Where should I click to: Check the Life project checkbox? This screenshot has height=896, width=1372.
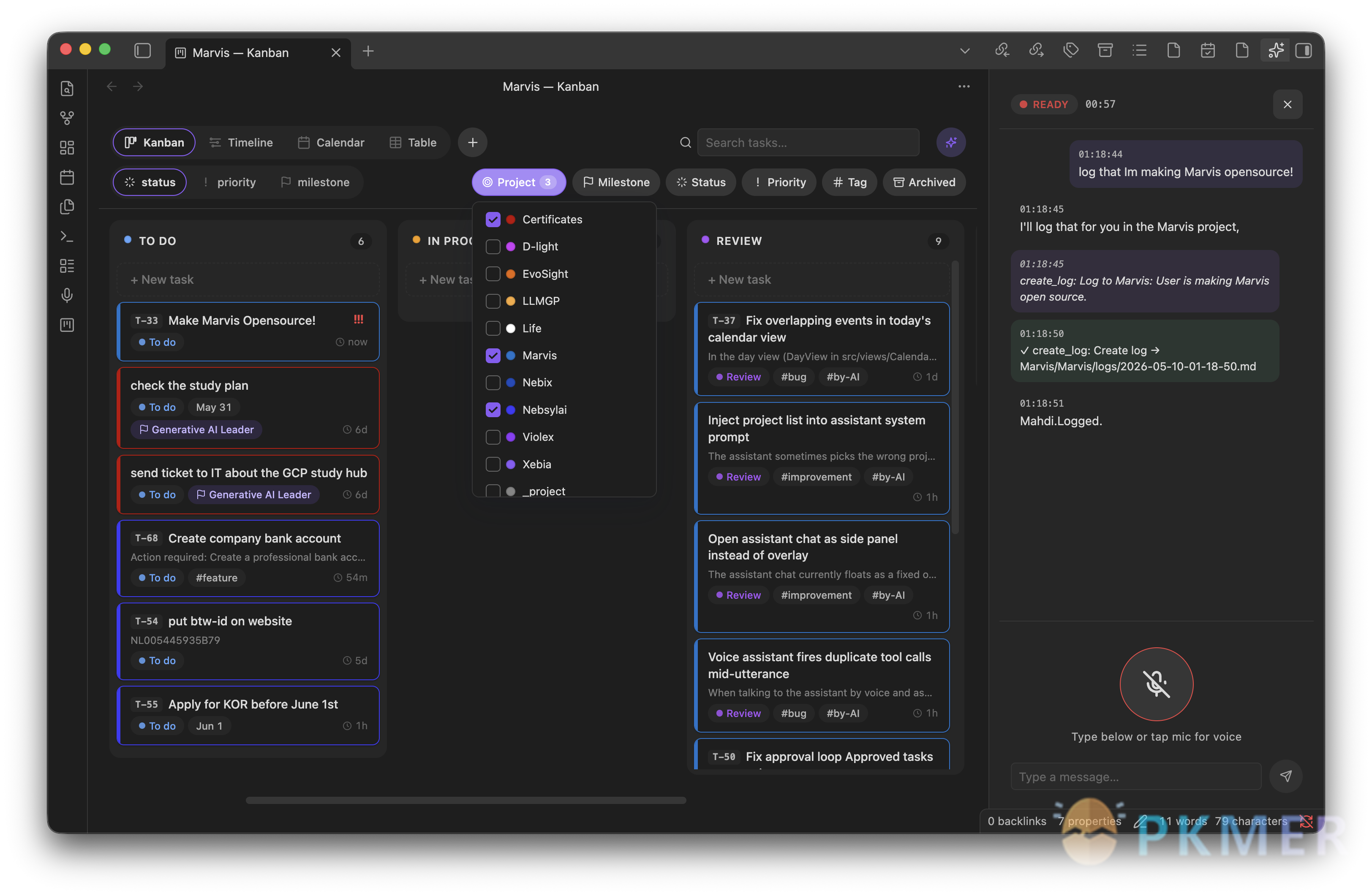click(493, 329)
